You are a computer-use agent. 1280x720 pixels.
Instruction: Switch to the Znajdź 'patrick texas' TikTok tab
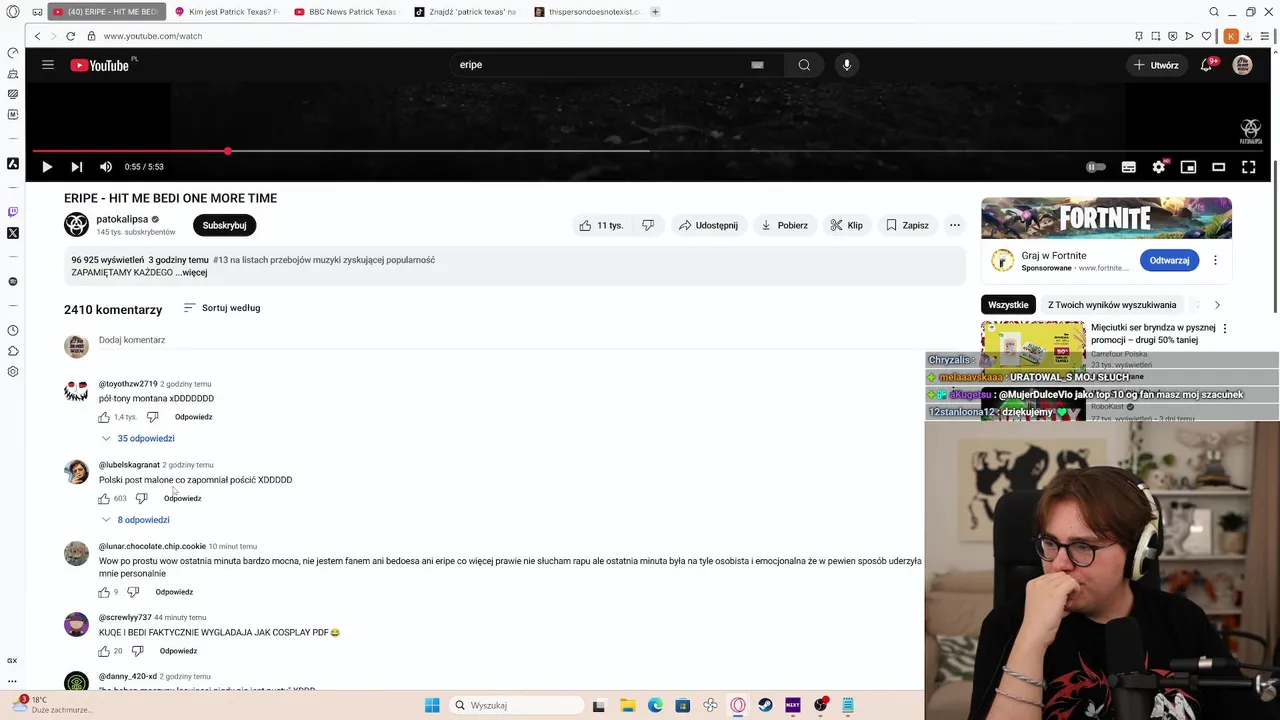point(466,12)
